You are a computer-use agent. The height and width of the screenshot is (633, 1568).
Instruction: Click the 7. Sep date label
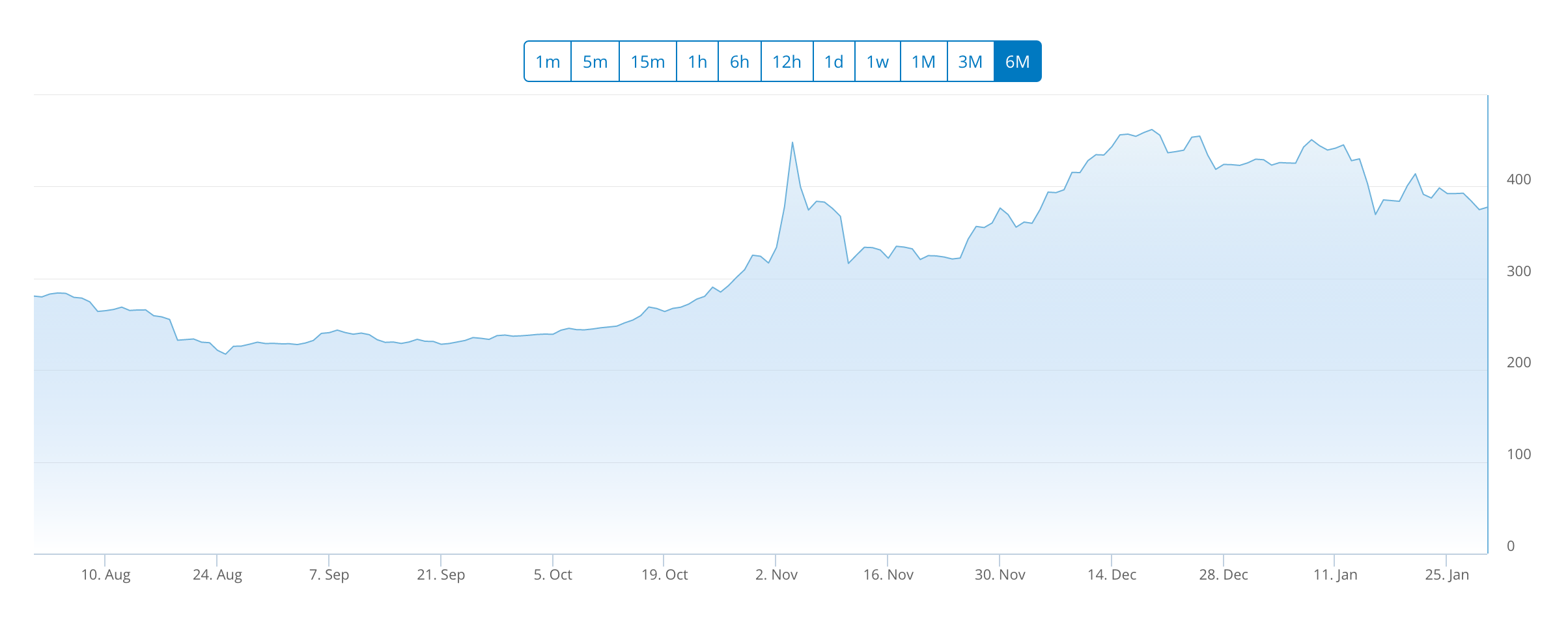(x=329, y=575)
